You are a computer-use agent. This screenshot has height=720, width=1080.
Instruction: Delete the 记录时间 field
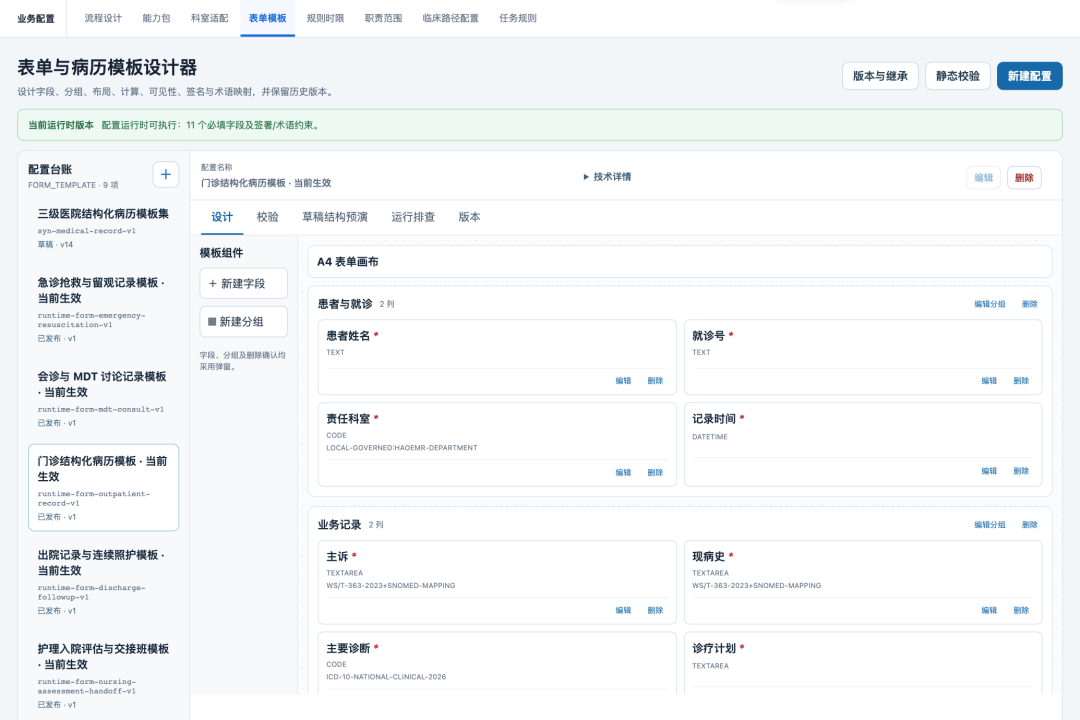coord(1021,471)
